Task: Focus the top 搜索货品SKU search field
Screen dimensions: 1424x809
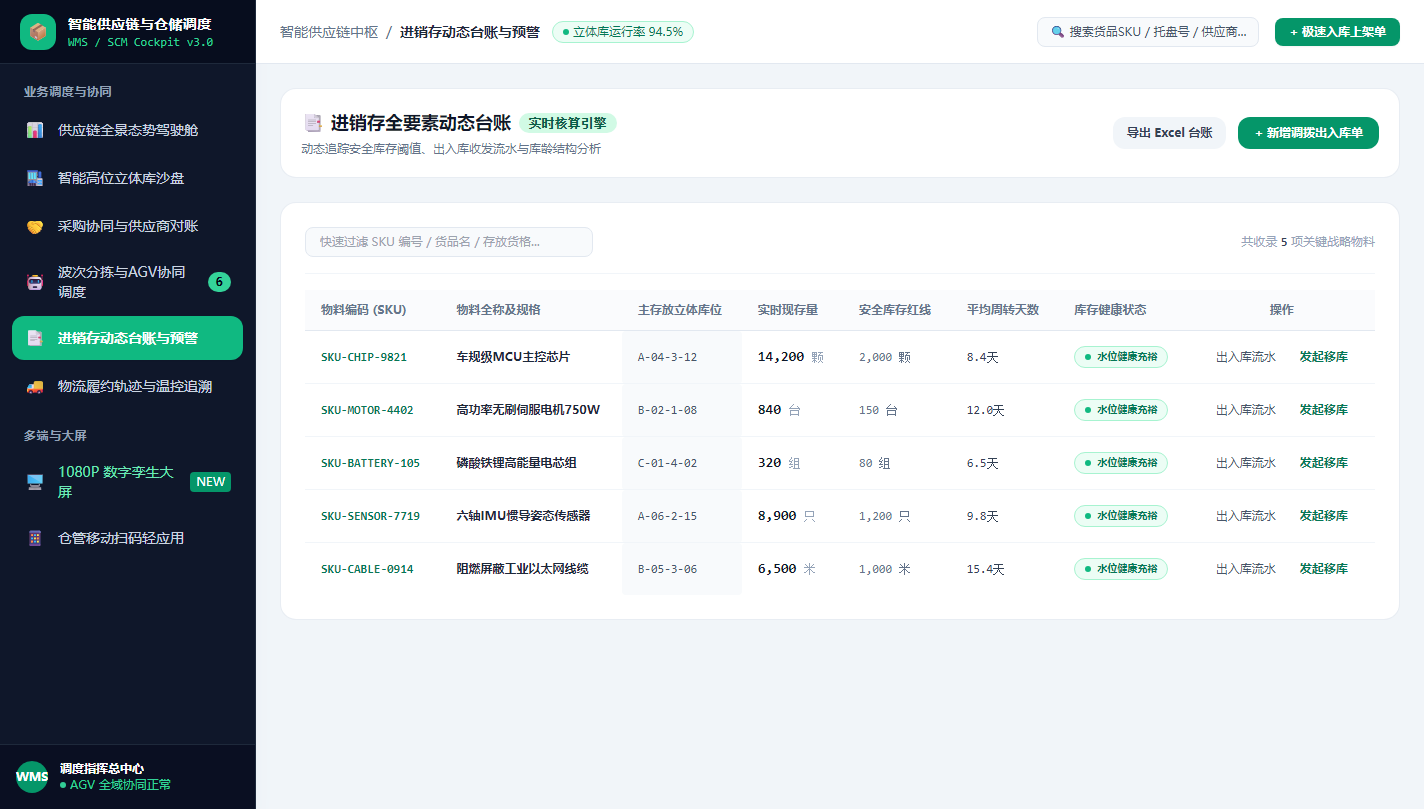Action: 1148,32
